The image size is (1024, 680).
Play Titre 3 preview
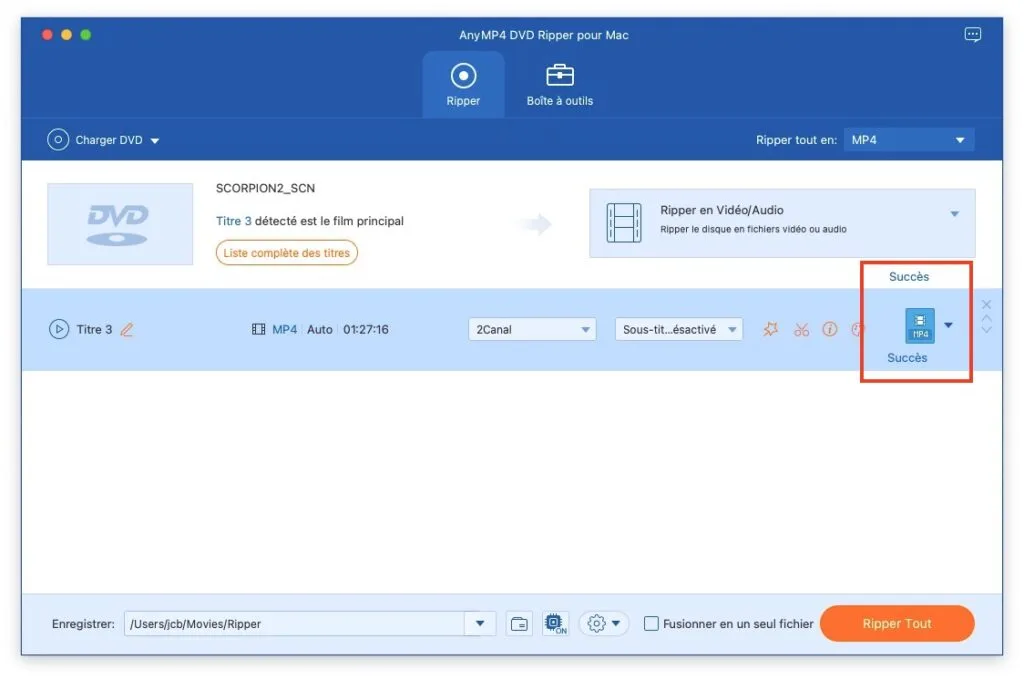pyautogui.click(x=59, y=329)
